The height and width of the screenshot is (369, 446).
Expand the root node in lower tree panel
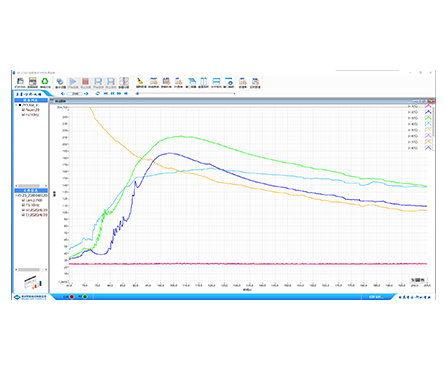(x=16, y=195)
